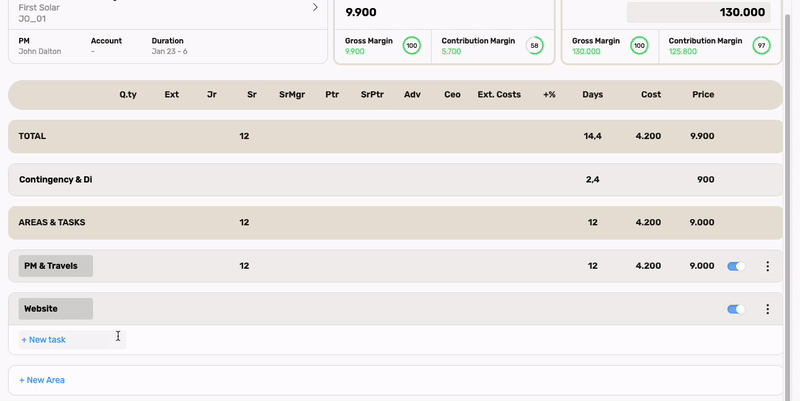Open the PM & Travels three-dot menu
Viewport: 800px width, 401px height.
(767, 266)
